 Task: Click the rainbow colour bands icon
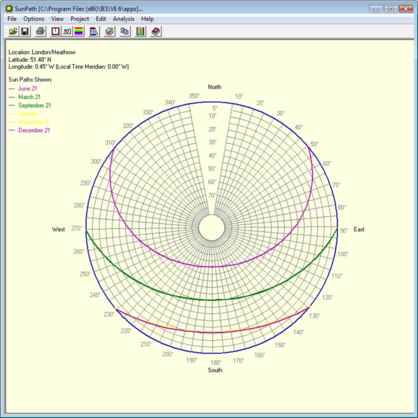tap(79, 31)
